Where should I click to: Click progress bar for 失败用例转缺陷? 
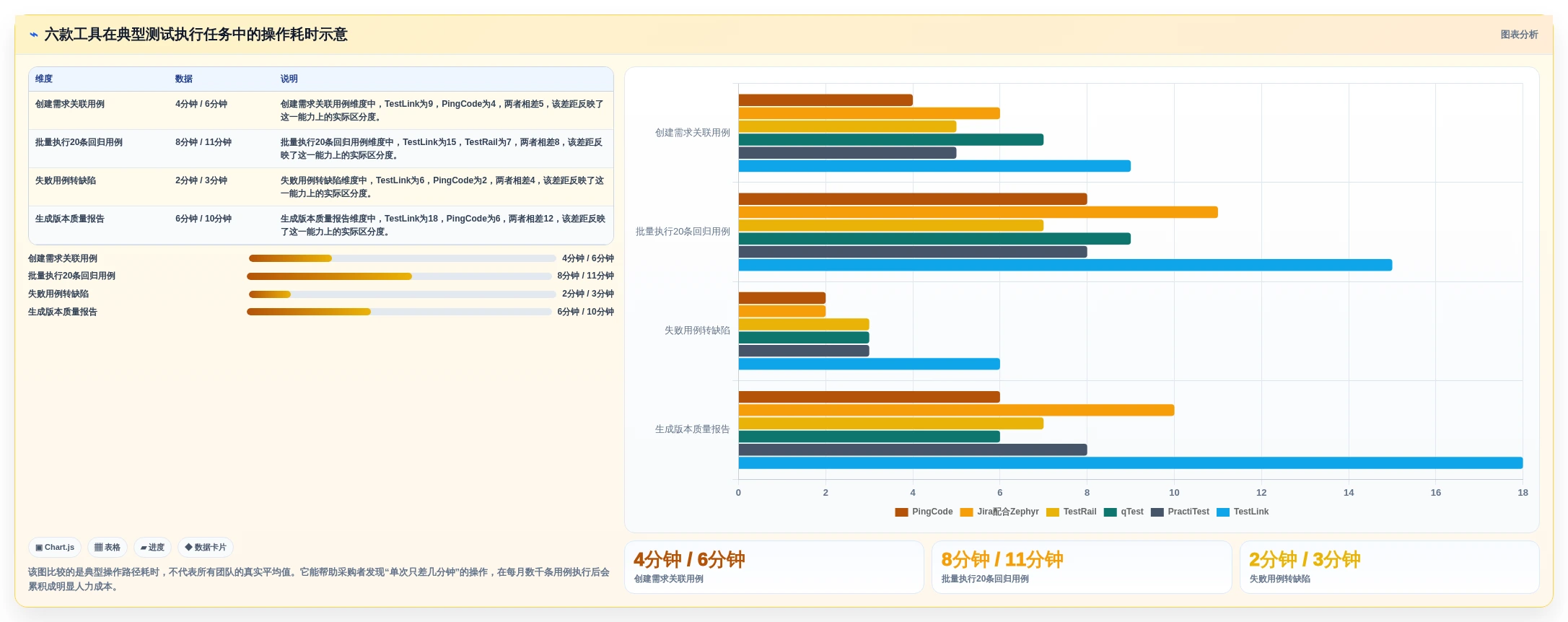click(403, 294)
